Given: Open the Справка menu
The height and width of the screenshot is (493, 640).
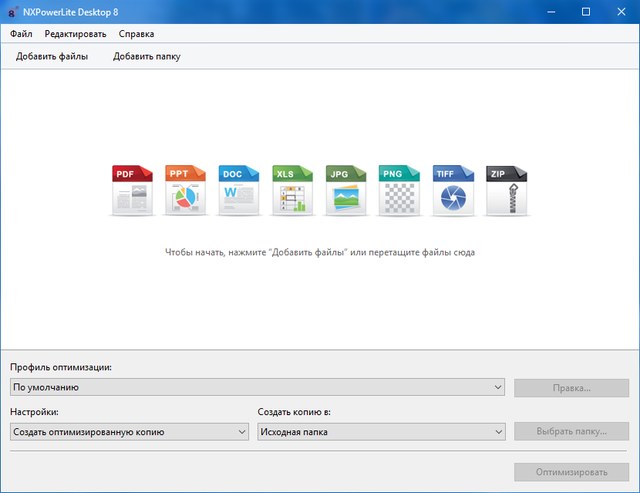Looking at the screenshot, I should pos(136,34).
